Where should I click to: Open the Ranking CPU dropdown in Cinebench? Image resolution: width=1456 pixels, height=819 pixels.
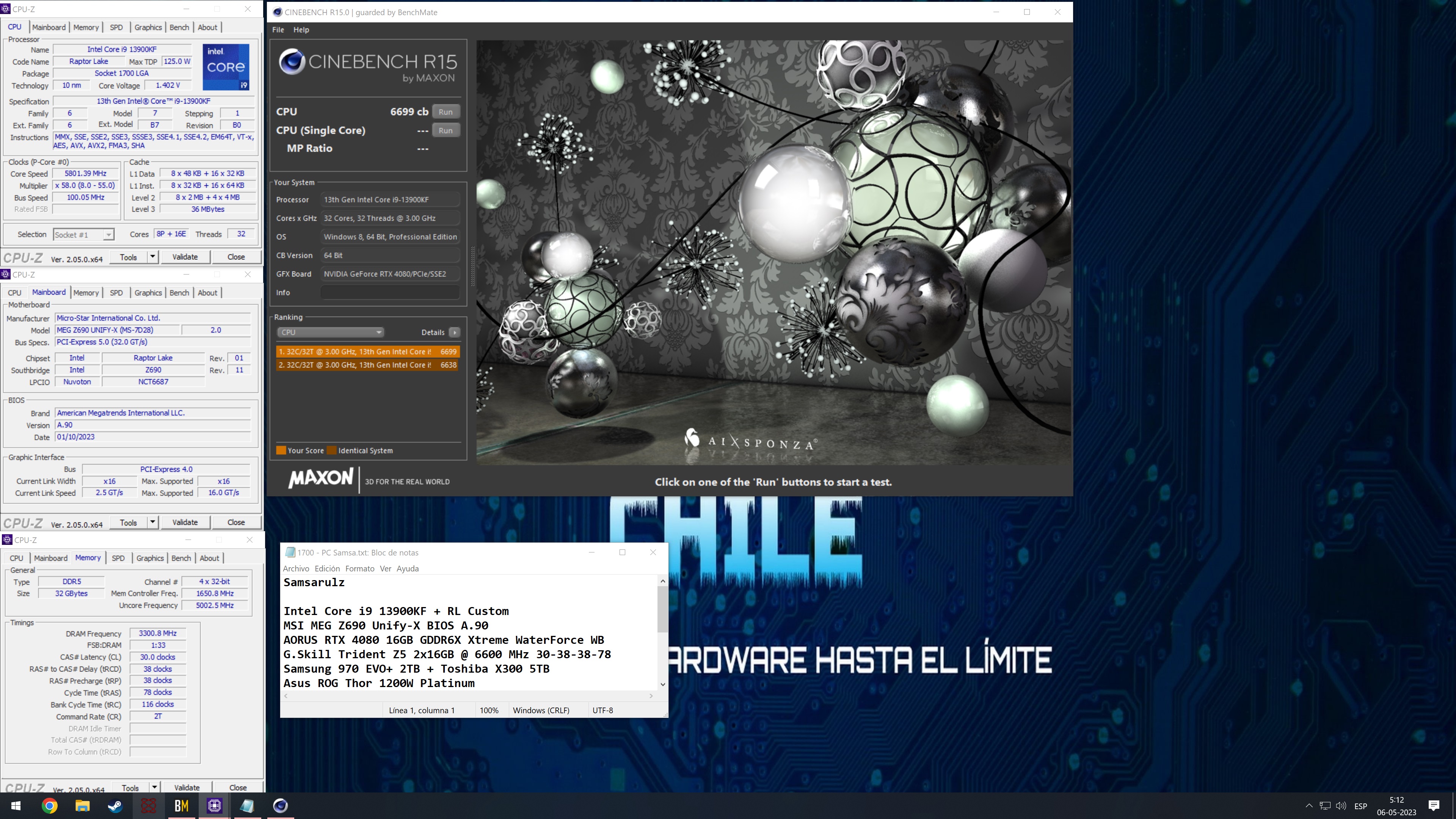click(330, 333)
